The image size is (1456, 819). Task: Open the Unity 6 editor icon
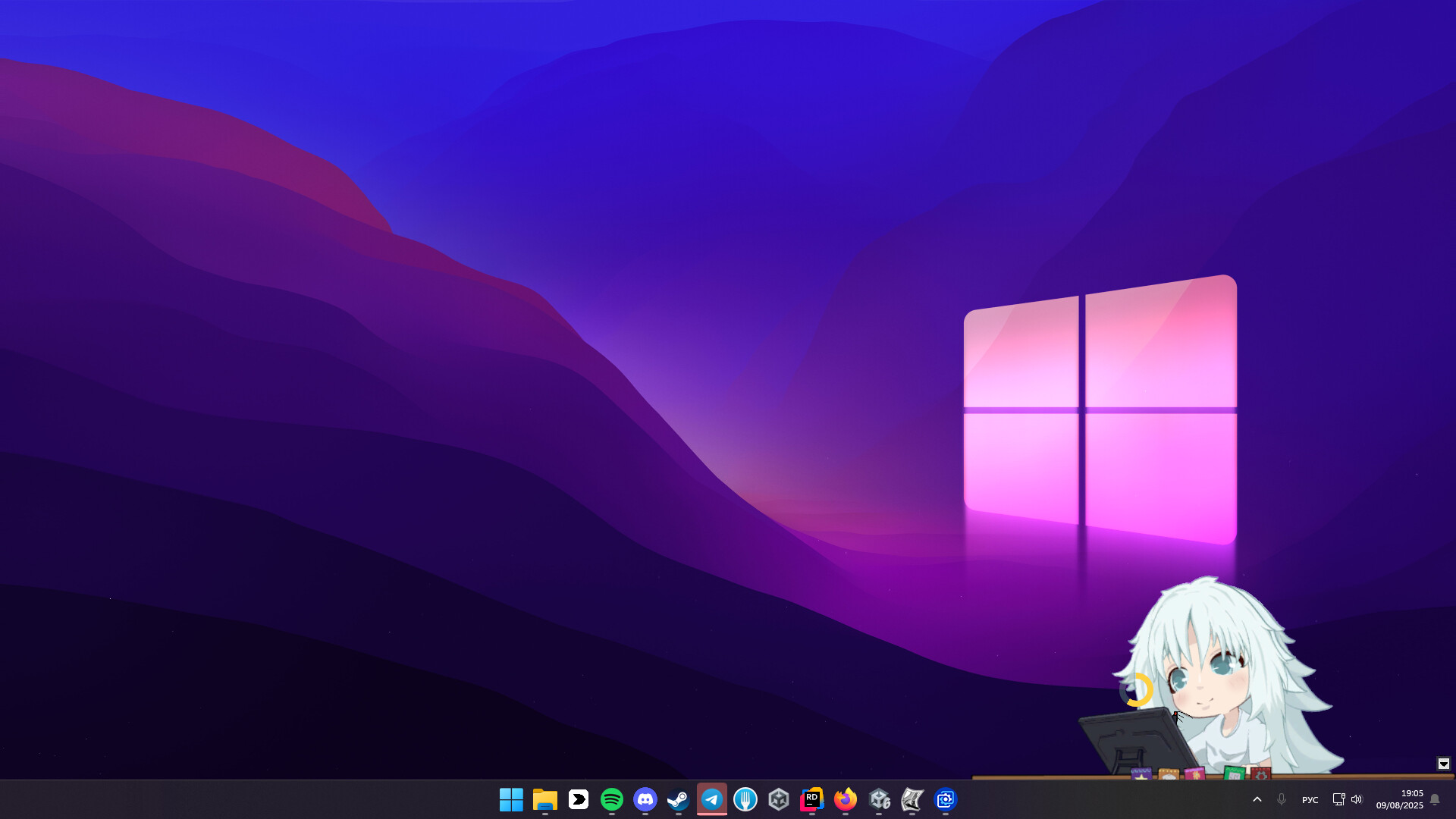pos(878,799)
